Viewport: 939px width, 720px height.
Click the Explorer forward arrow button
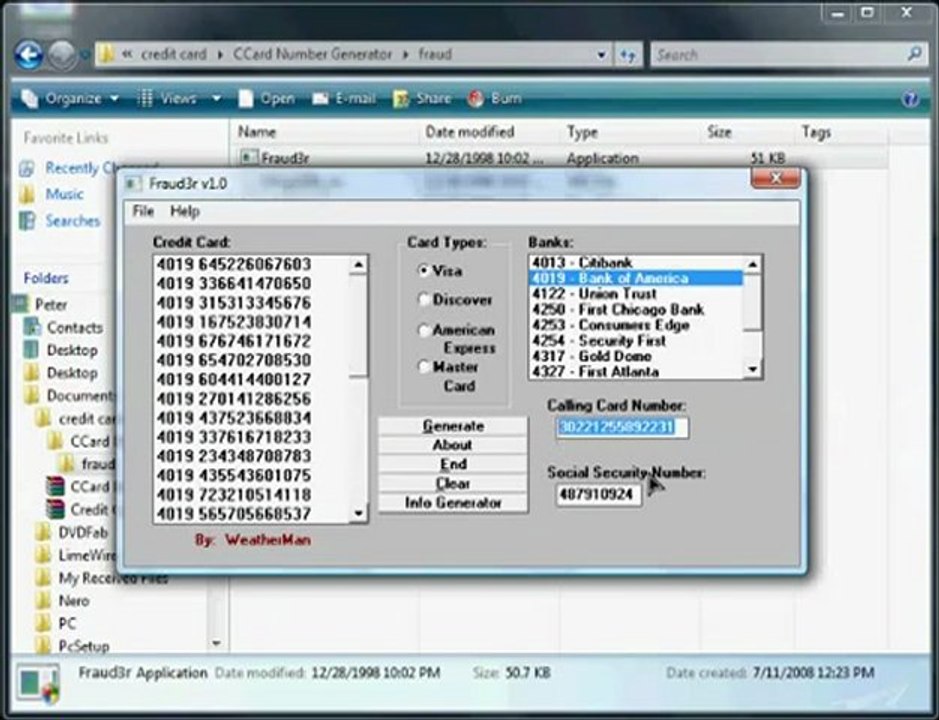coord(62,55)
